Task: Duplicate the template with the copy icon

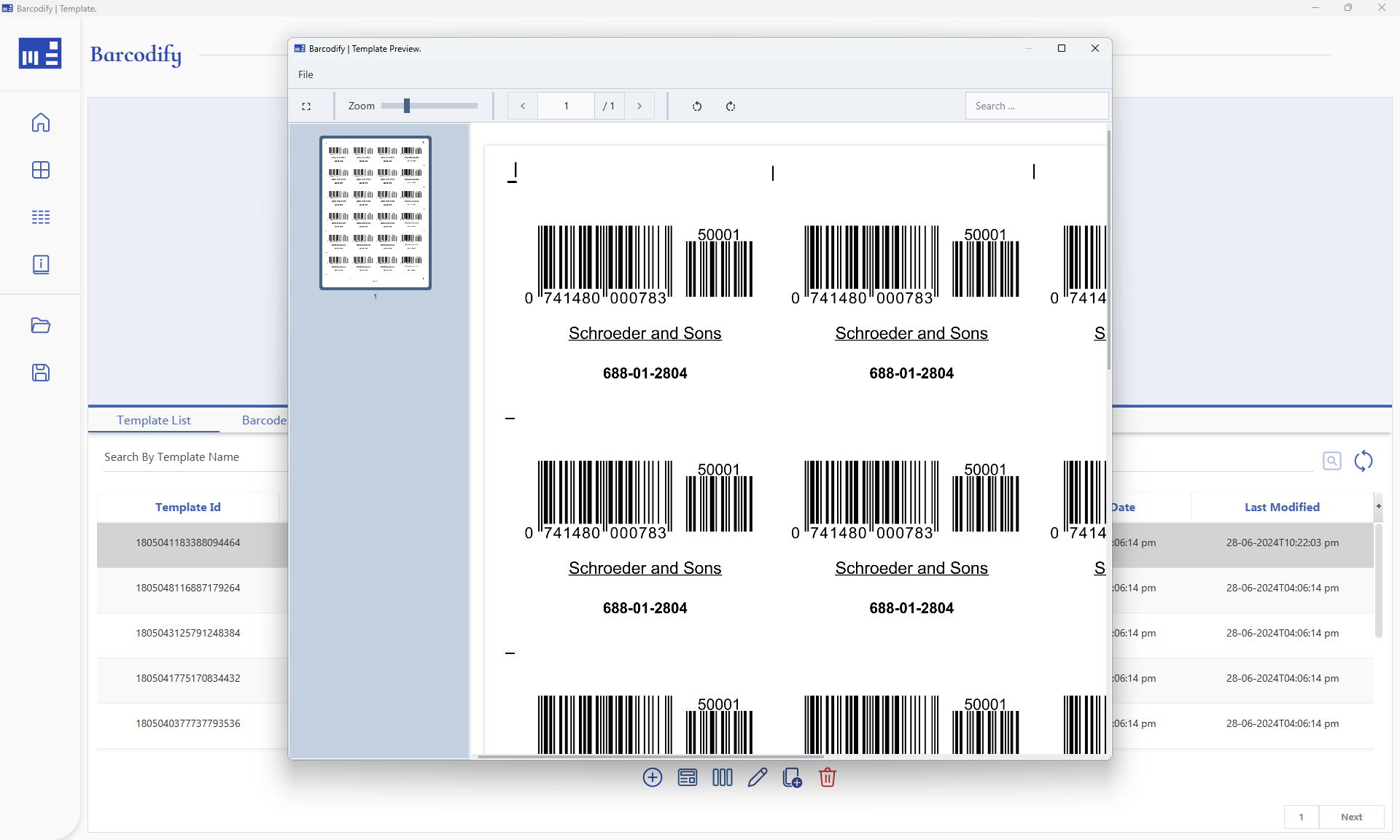Action: tap(792, 777)
